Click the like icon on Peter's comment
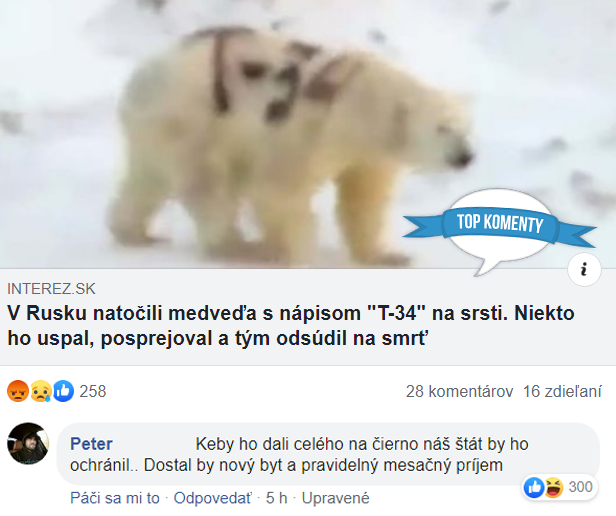Viewport: 616px width, 516px height. (x=534, y=488)
